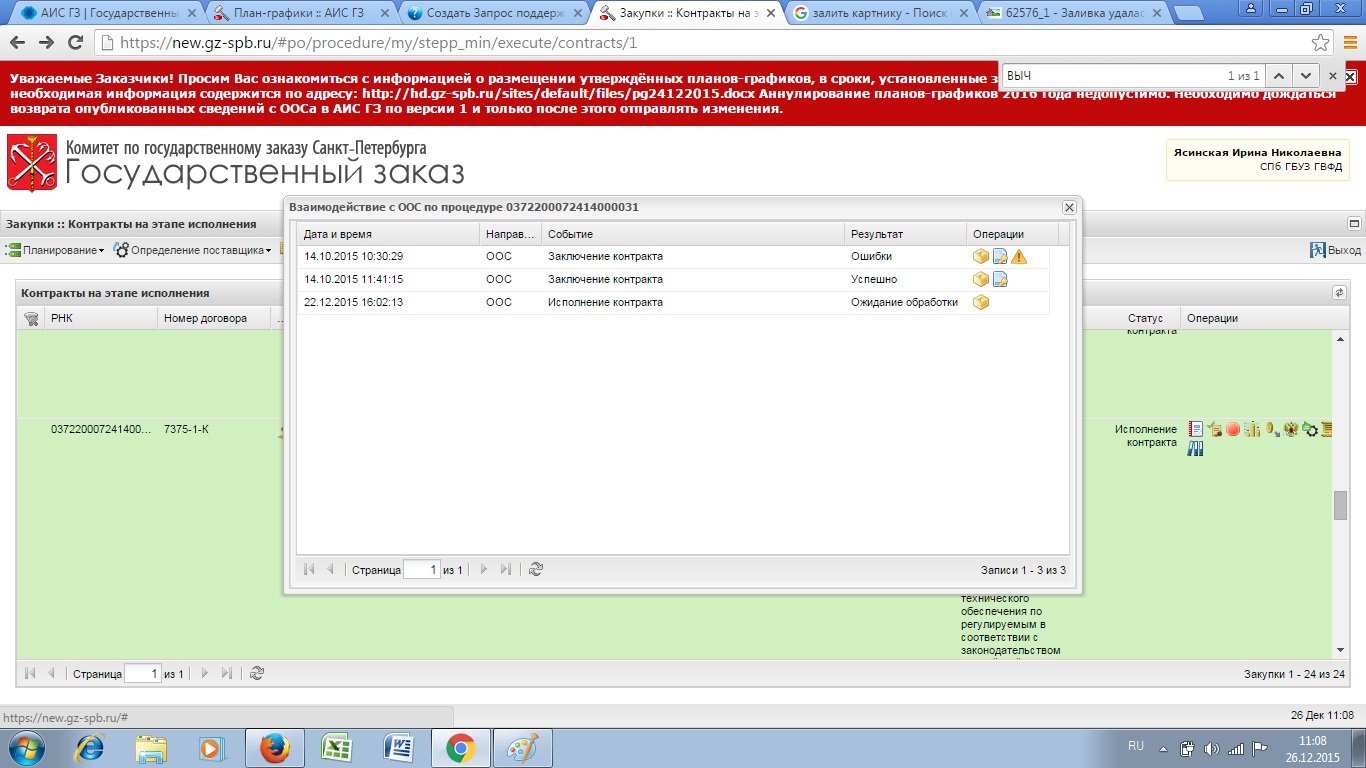Open the signed document icon in 10:30:29 row
1366x768 pixels.
point(1000,257)
